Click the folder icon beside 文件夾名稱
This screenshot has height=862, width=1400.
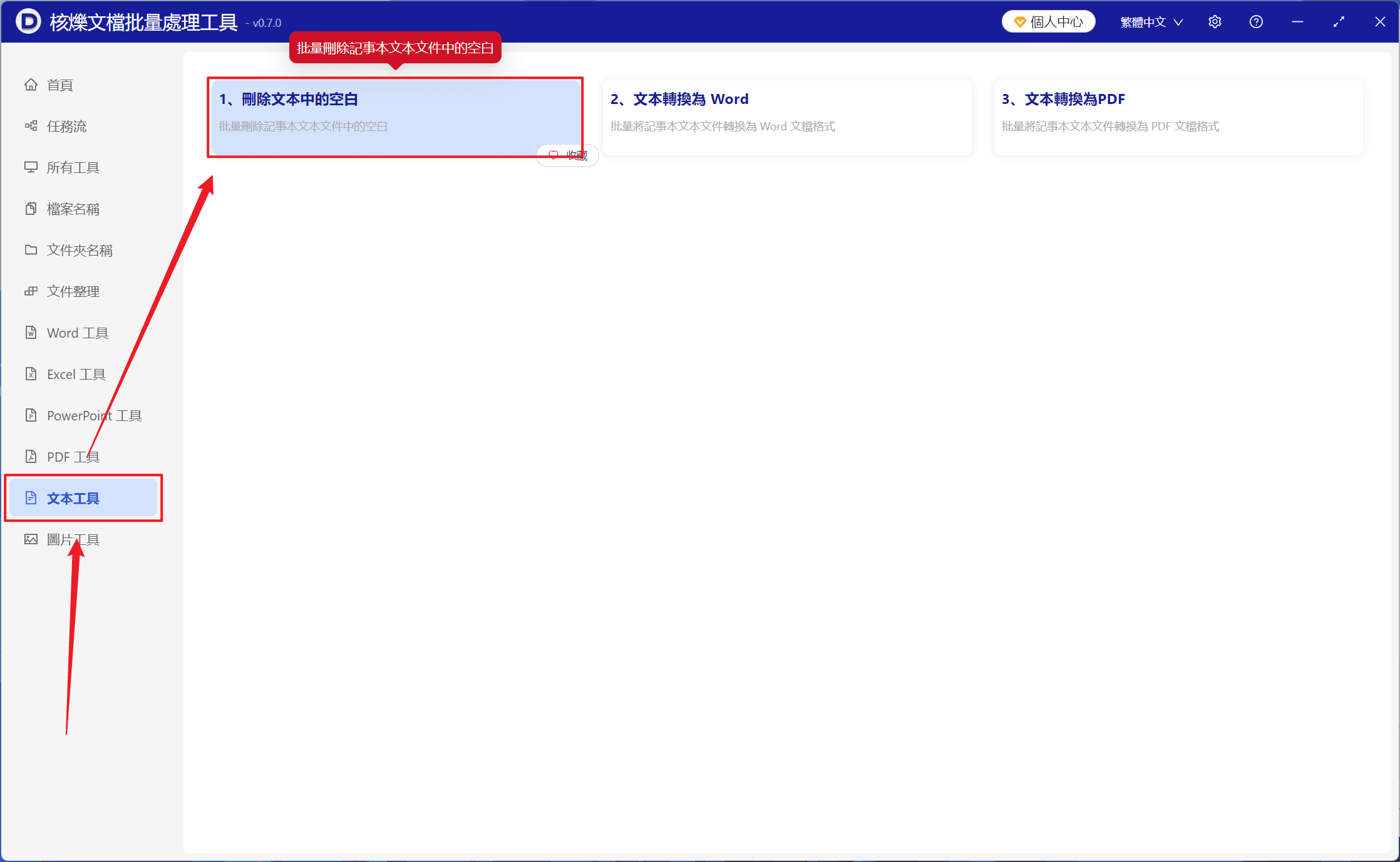pos(31,250)
